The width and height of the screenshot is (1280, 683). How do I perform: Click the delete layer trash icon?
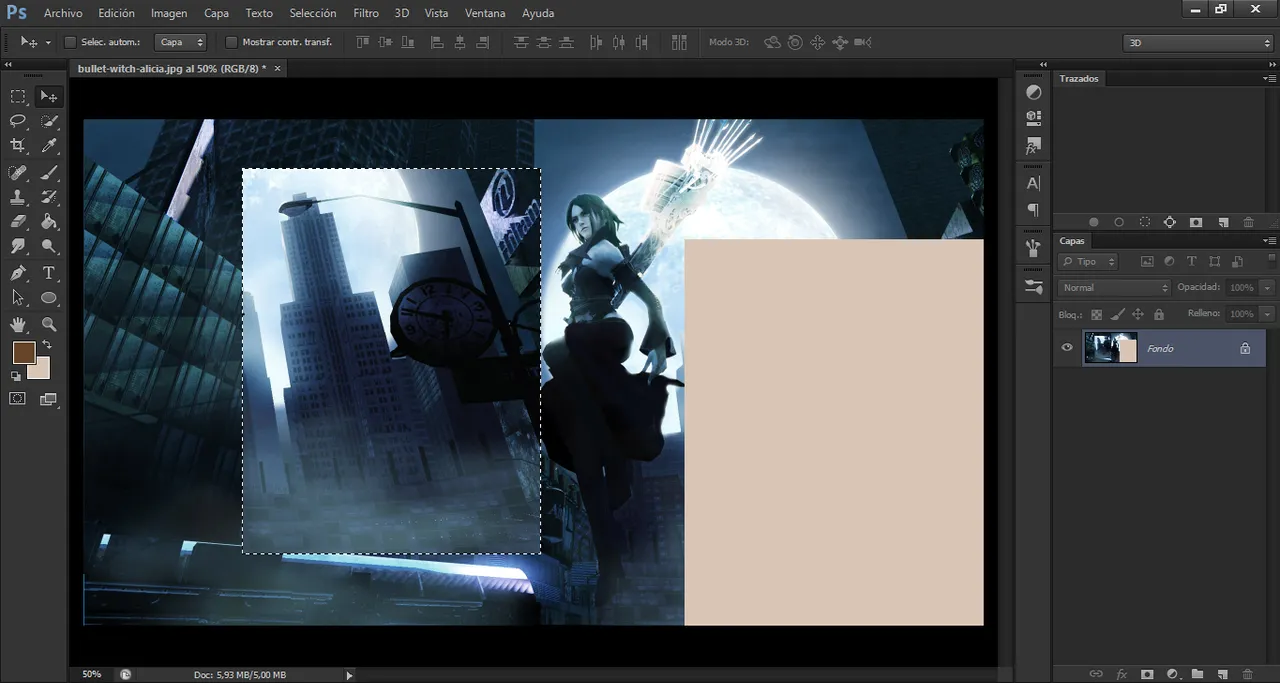pyautogui.click(x=1248, y=674)
